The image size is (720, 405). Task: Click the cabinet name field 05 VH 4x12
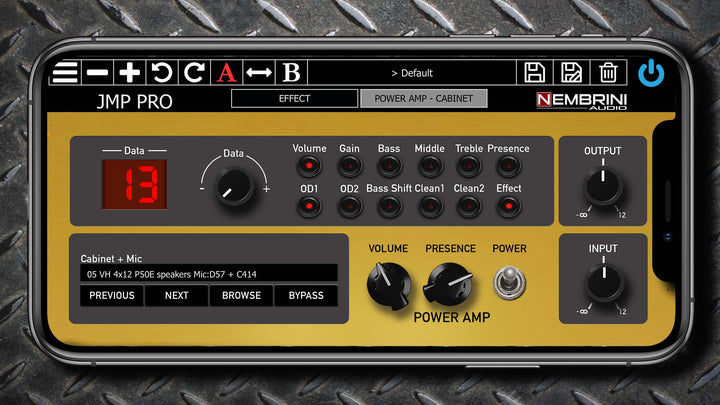[209, 274]
